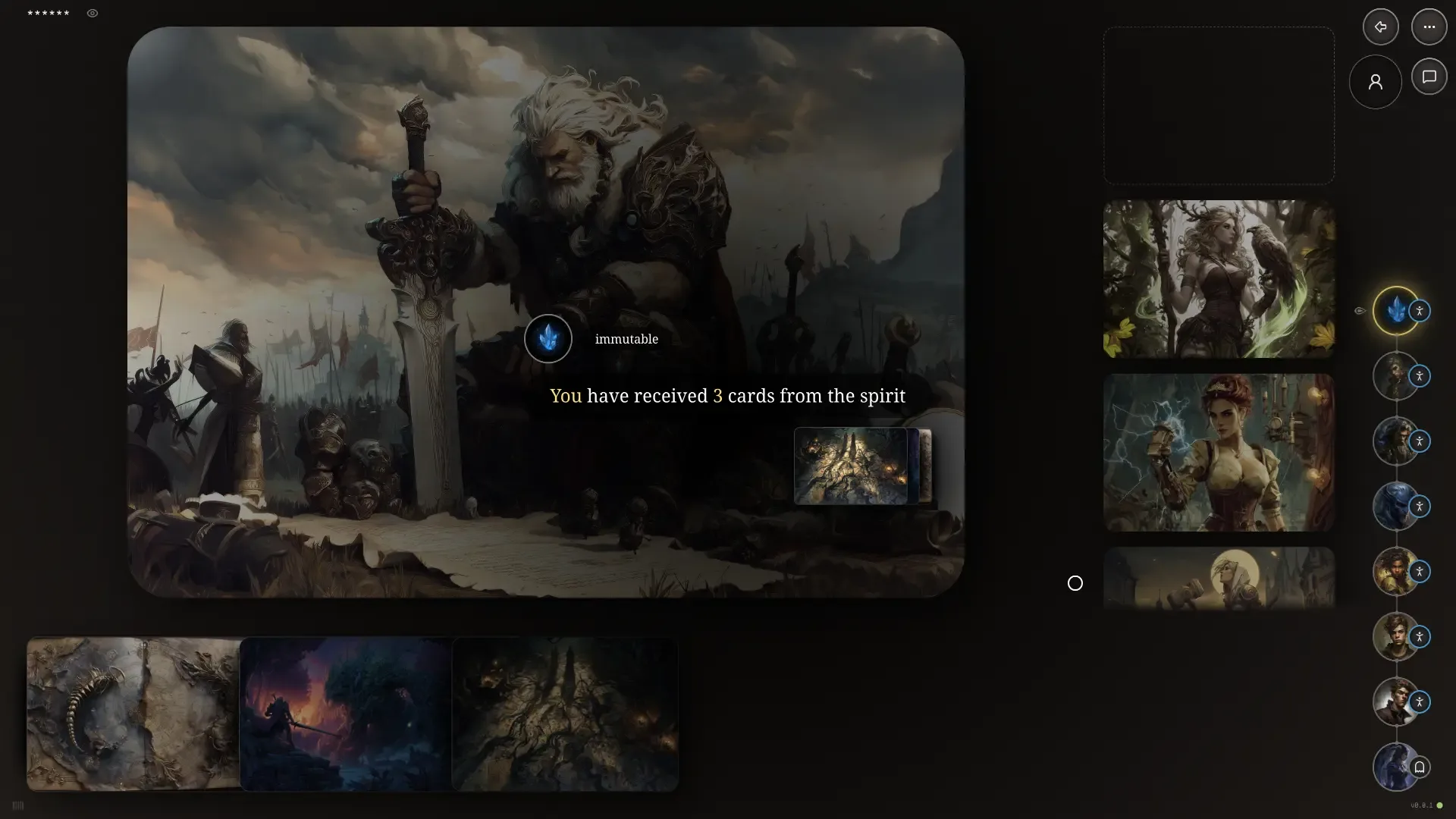Select the swordsman and glowing tree card

345,714
